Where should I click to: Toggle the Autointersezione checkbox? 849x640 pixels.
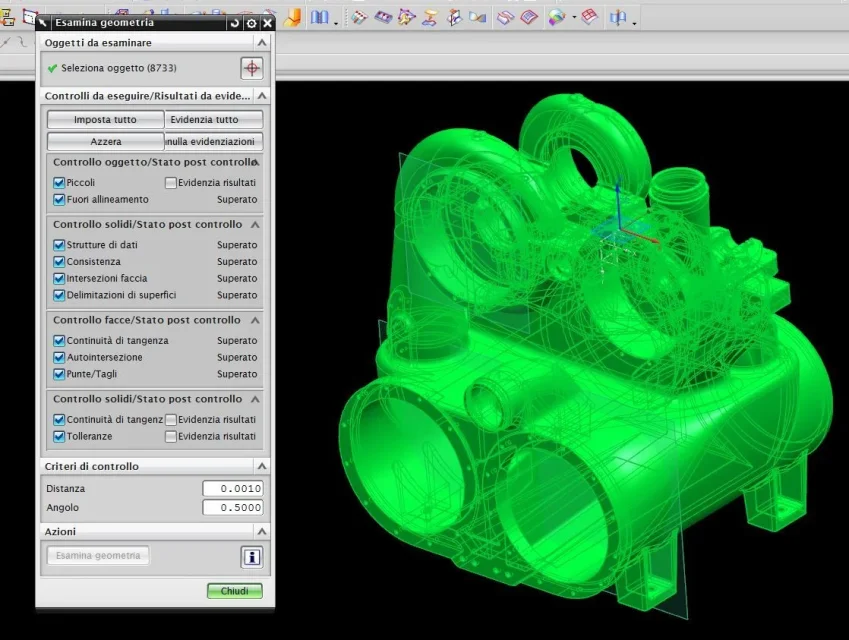point(59,358)
